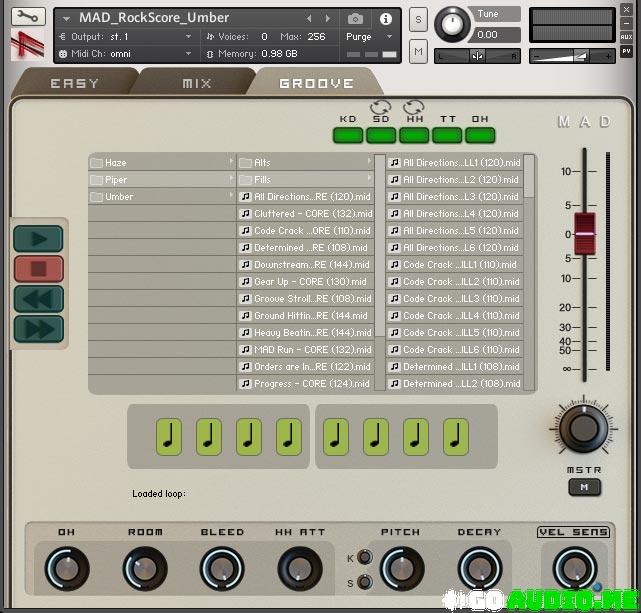The image size is (641, 613).
Task: Click the red master volume fader
Action: click(x=584, y=232)
